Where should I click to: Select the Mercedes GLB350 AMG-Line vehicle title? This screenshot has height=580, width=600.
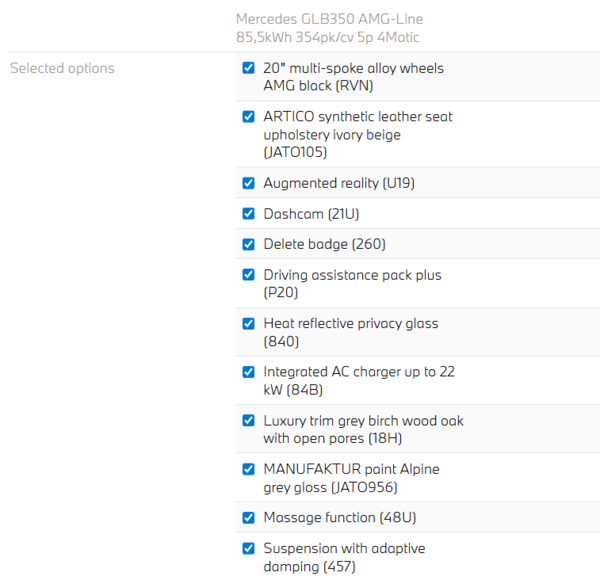coord(329,28)
